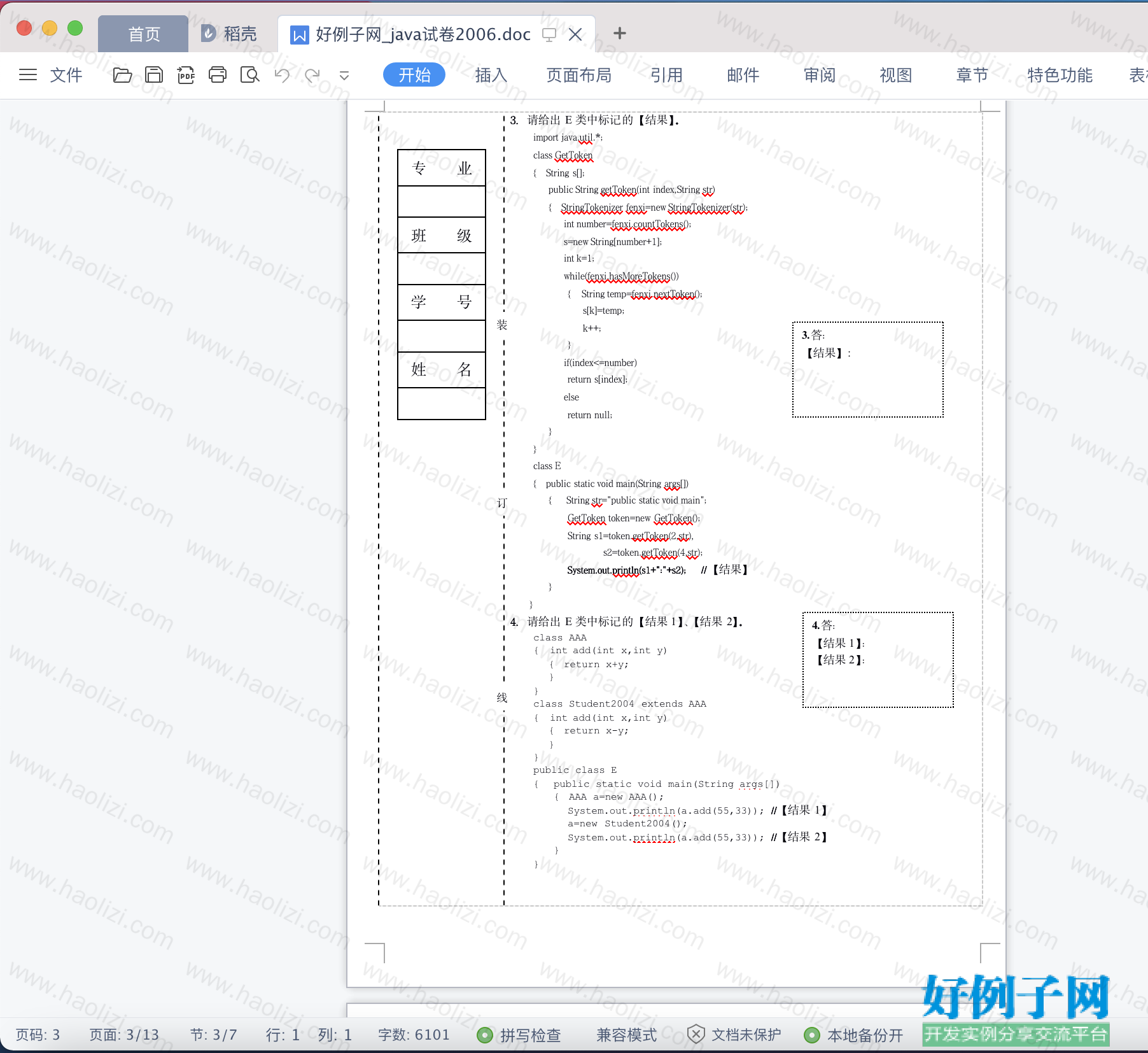This screenshot has width=1148, height=1053.
Task: Click the line 'import java.util.*;'
Action: [568, 138]
